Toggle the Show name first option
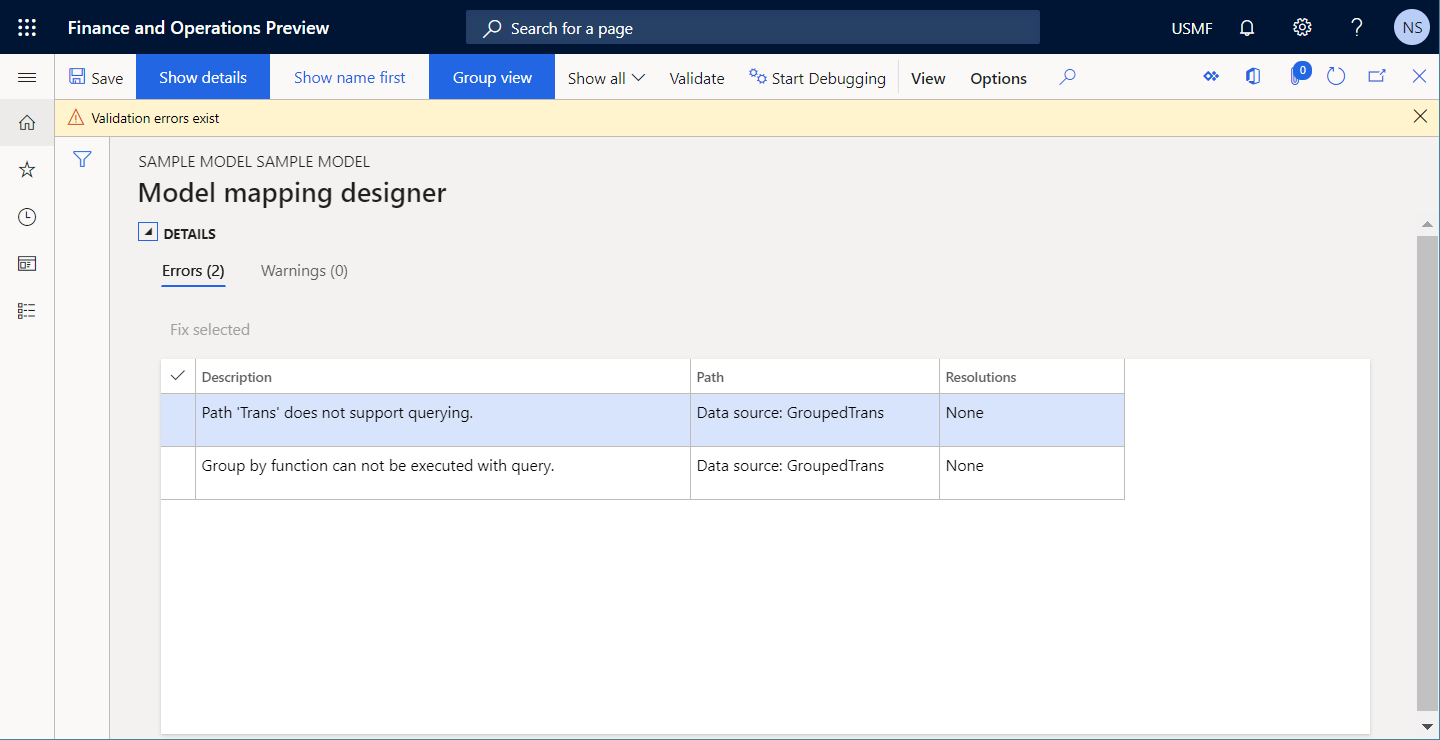Screen dimensions: 1440x740 coord(349,77)
